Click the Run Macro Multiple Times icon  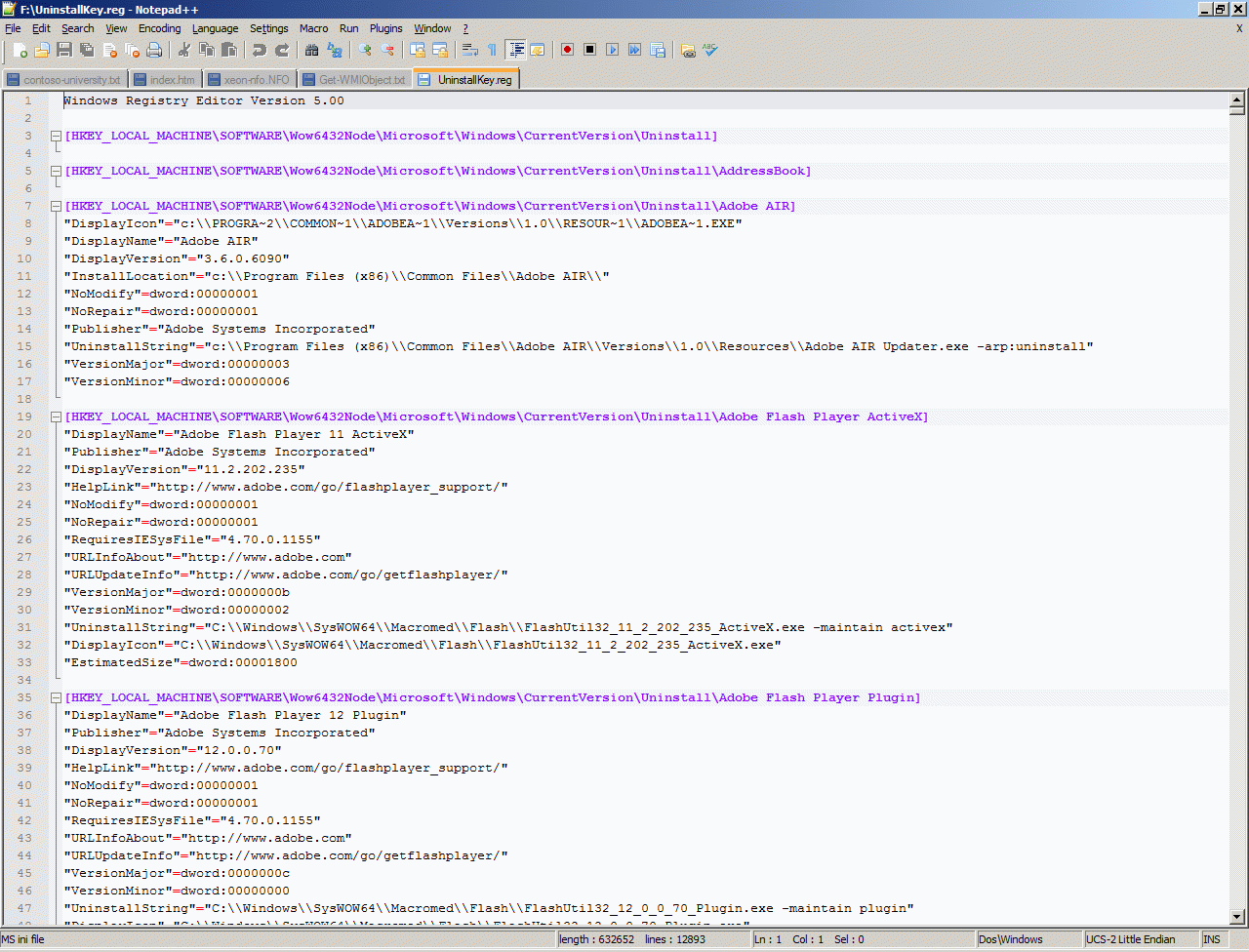tap(634, 50)
